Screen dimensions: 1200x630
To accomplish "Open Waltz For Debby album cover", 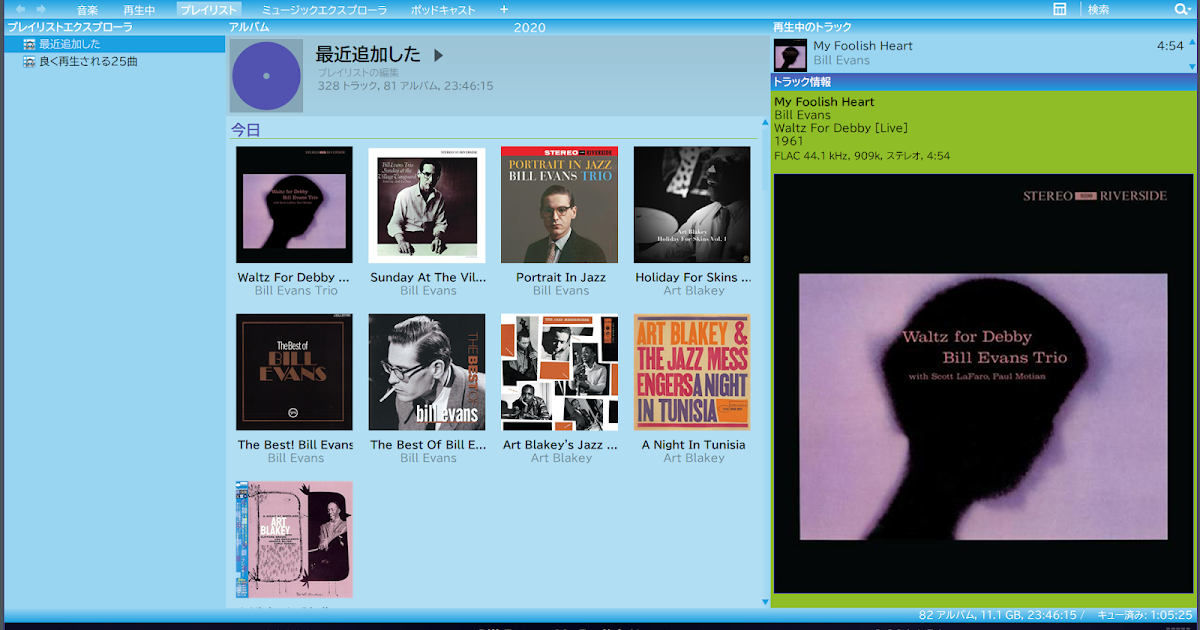I will tap(294, 205).
